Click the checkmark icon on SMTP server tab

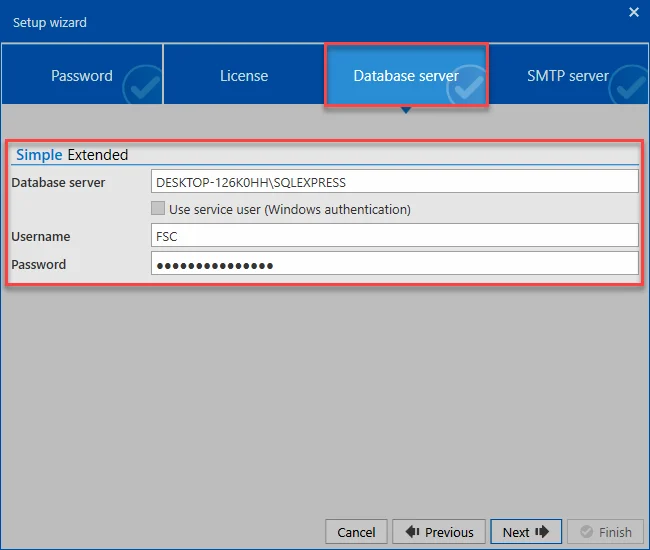click(628, 85)
